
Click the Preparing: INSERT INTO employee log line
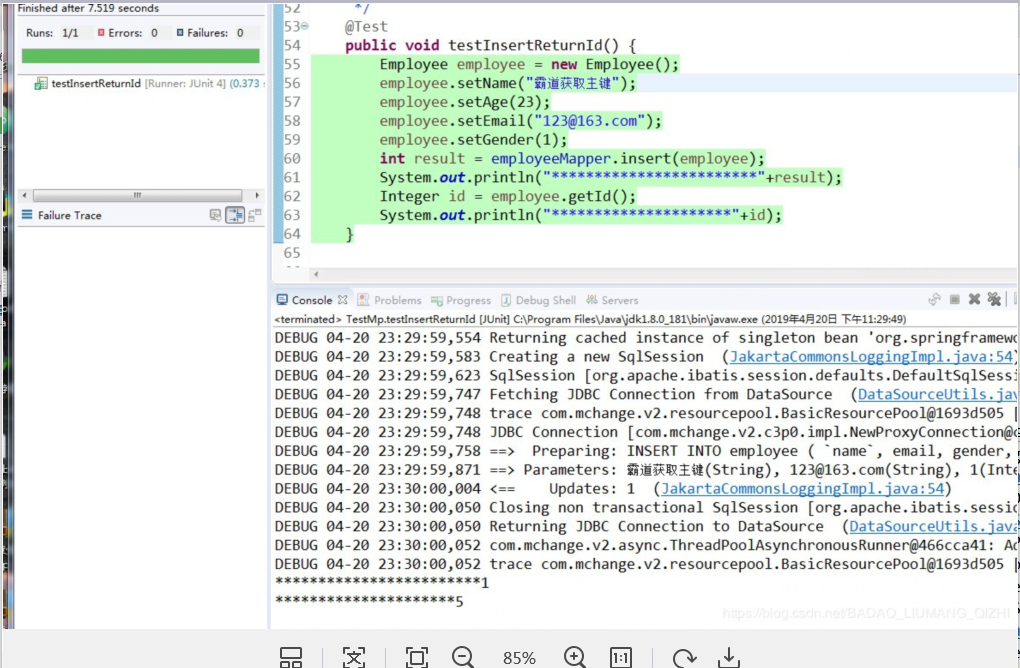coord(645,451)
